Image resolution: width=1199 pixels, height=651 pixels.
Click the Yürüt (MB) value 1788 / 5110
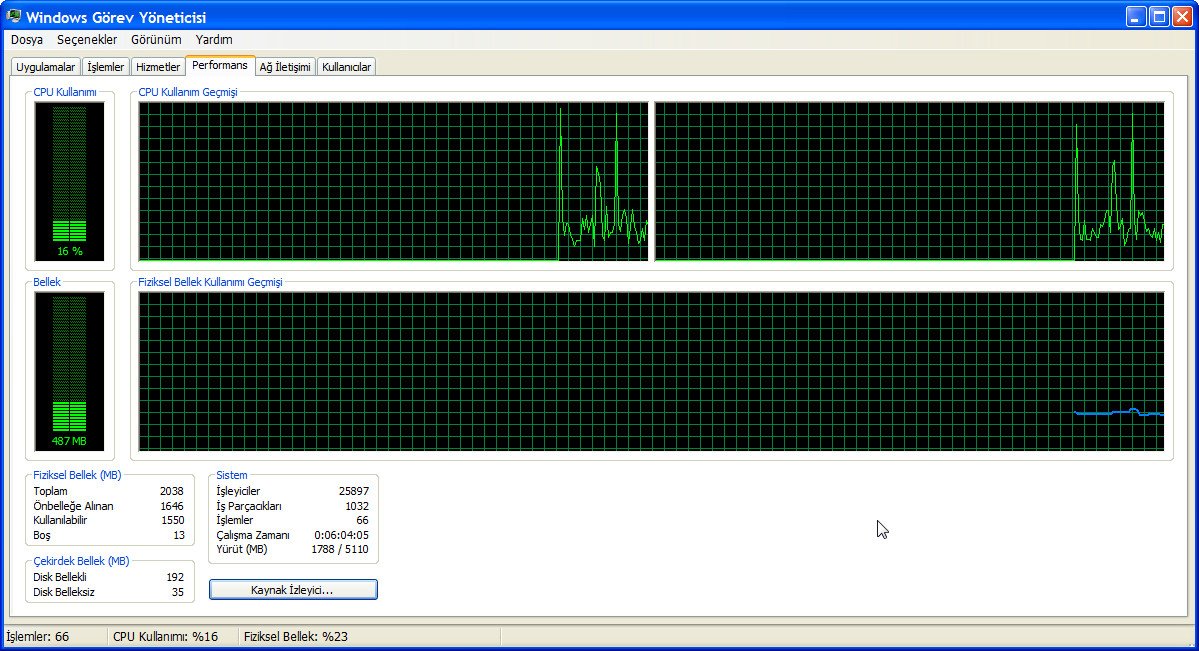point(340,549)
